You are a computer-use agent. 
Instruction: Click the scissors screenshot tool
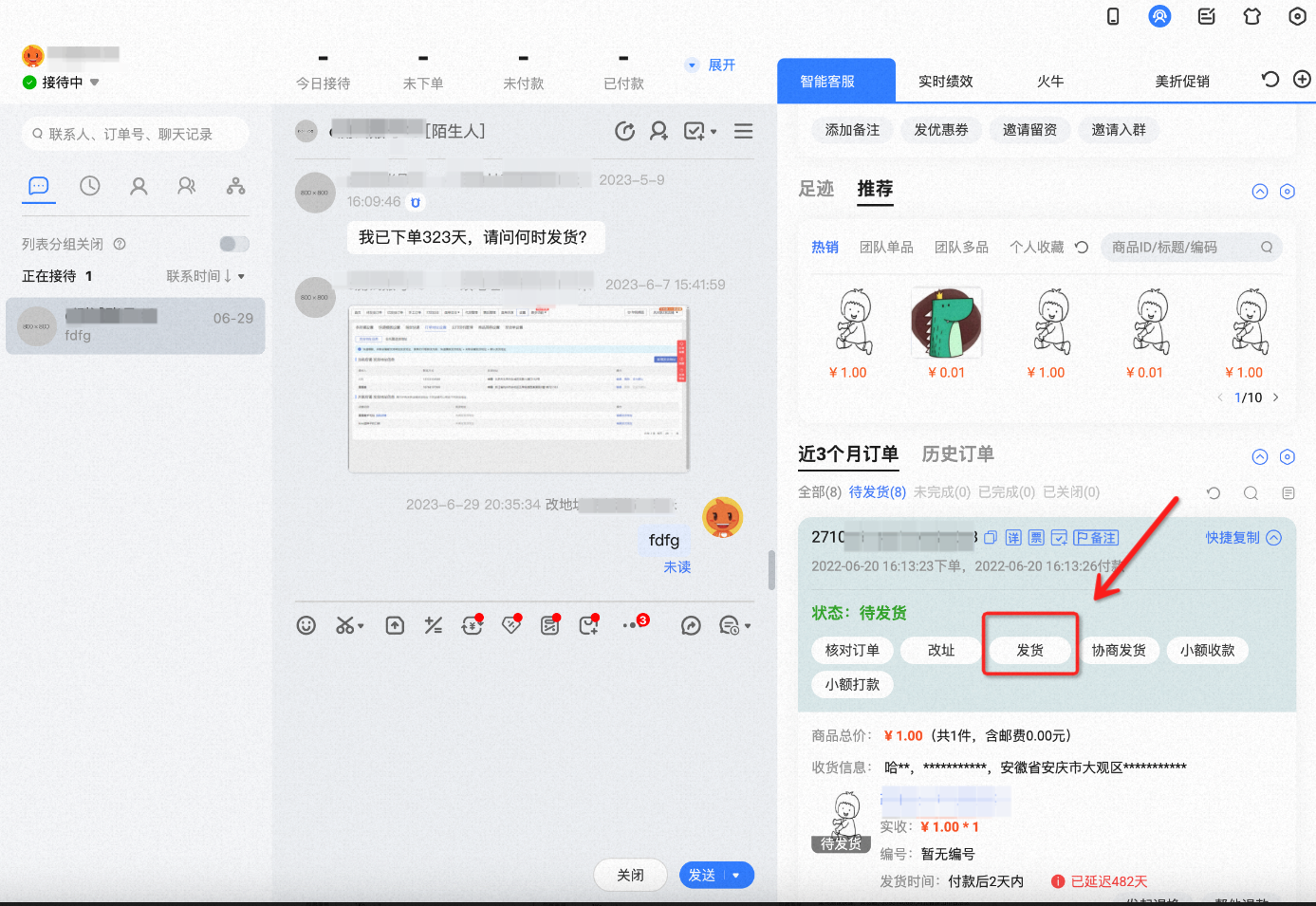344,625
